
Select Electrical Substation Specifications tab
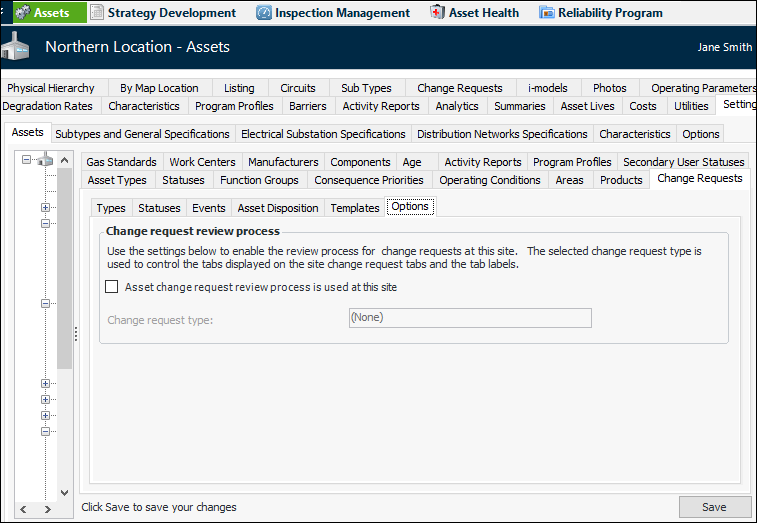pos(323,134)
